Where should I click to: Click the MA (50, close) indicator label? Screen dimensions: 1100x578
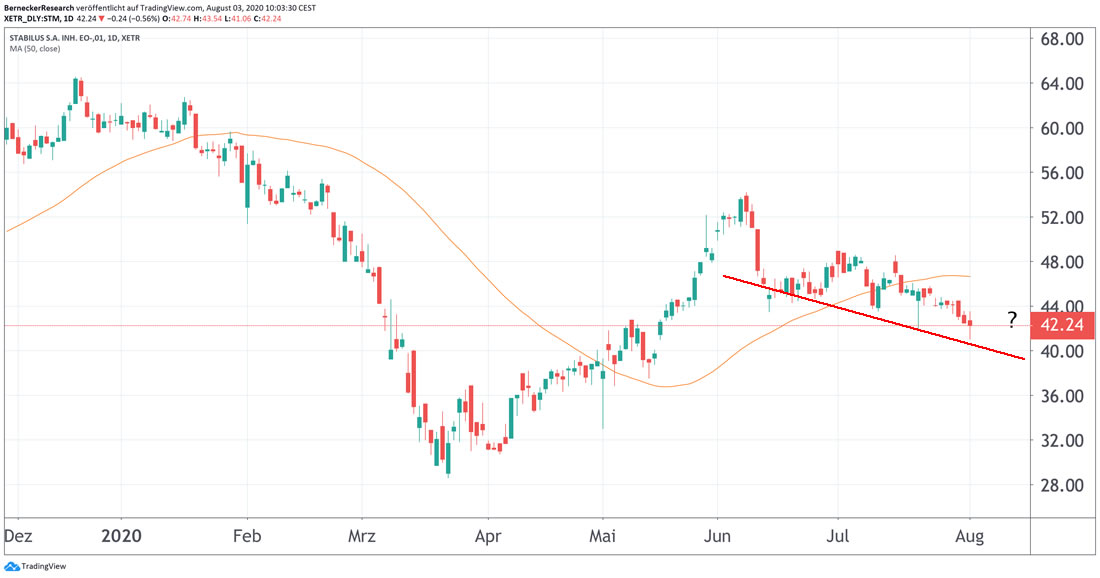[x=37, y=52]
